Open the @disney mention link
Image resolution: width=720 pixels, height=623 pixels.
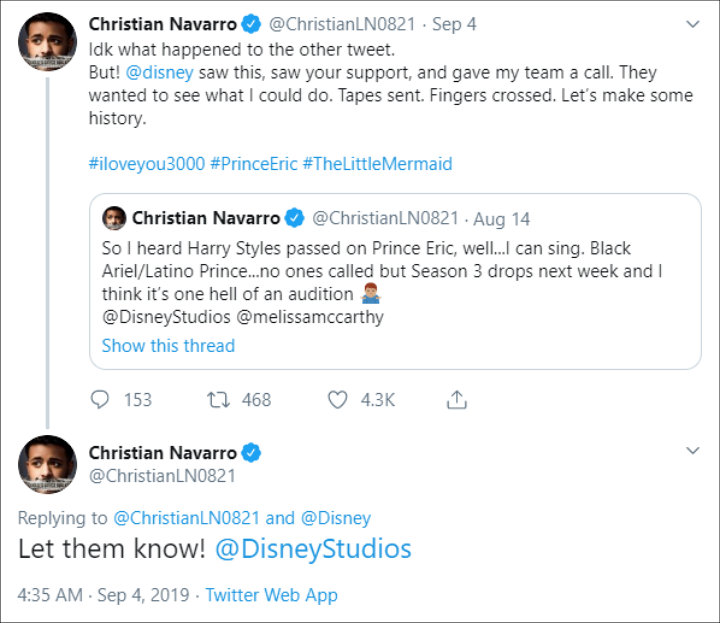tap(159, 73)
